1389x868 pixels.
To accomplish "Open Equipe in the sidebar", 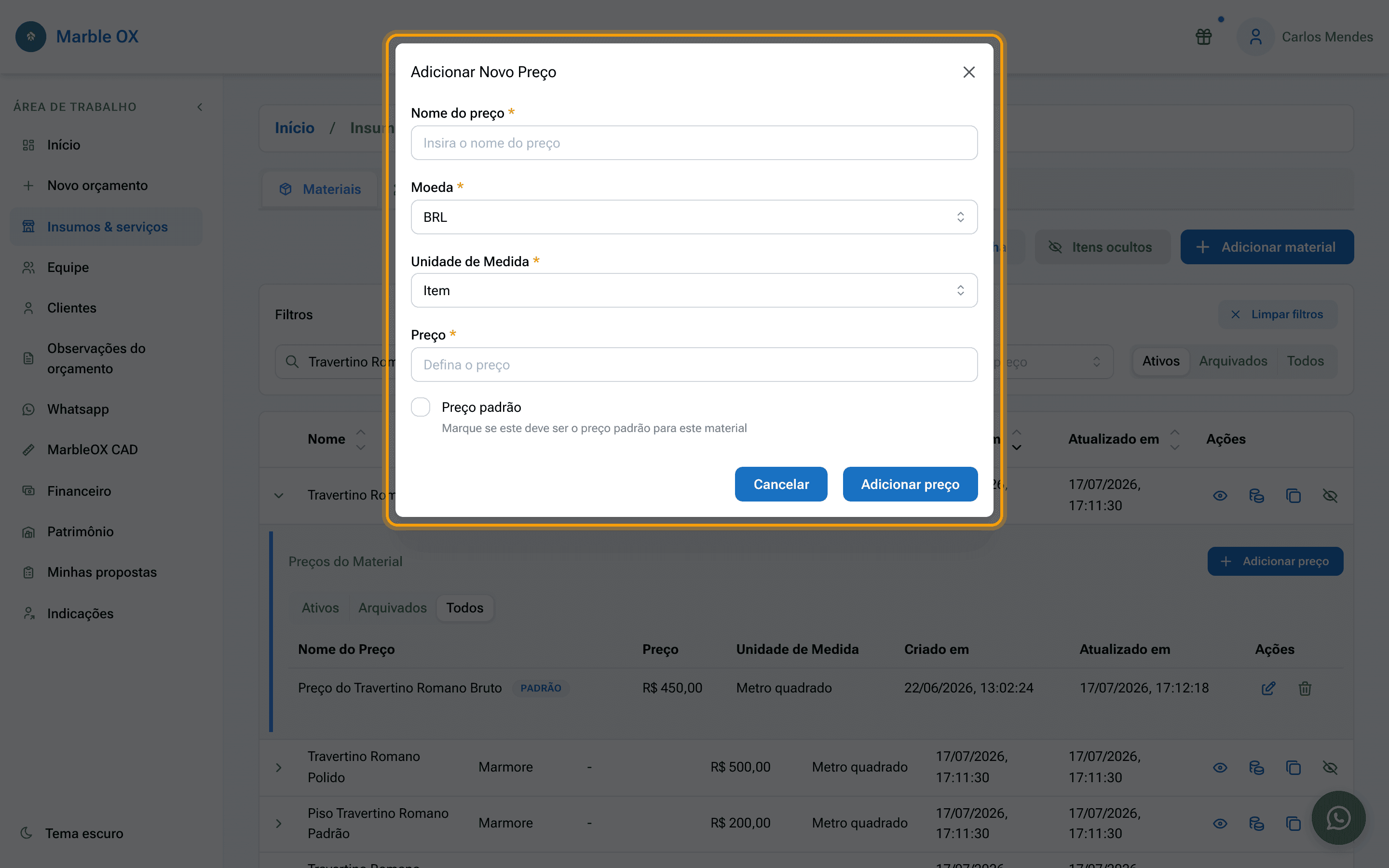I will point(106,268).
